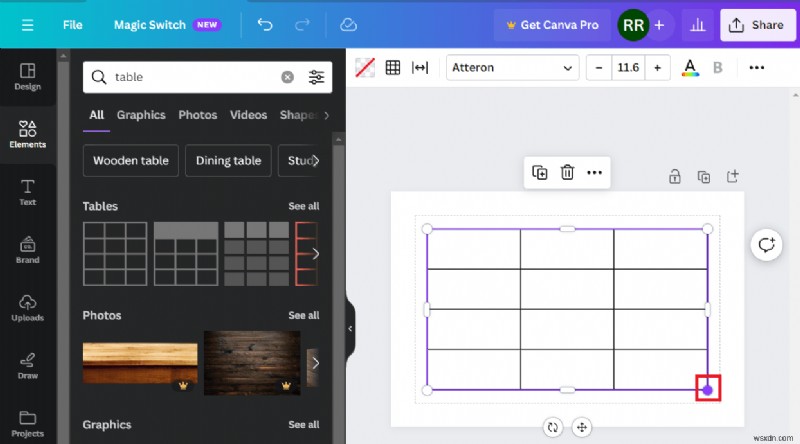
Task: Toggle Bold formatting
Action: tap(717, 67)
